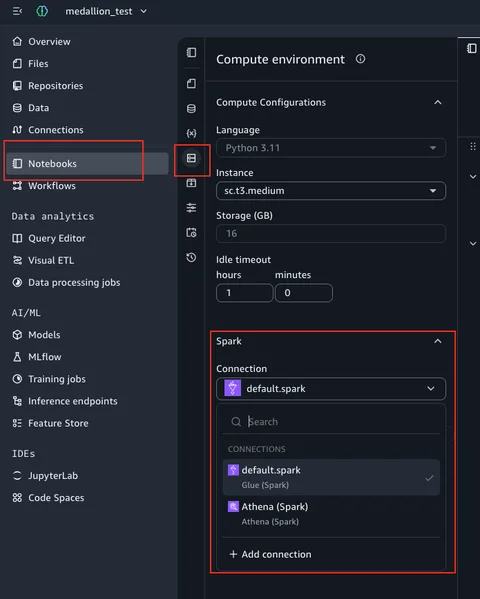Open compute environment panel icon
480x599 pixels.
191,158
